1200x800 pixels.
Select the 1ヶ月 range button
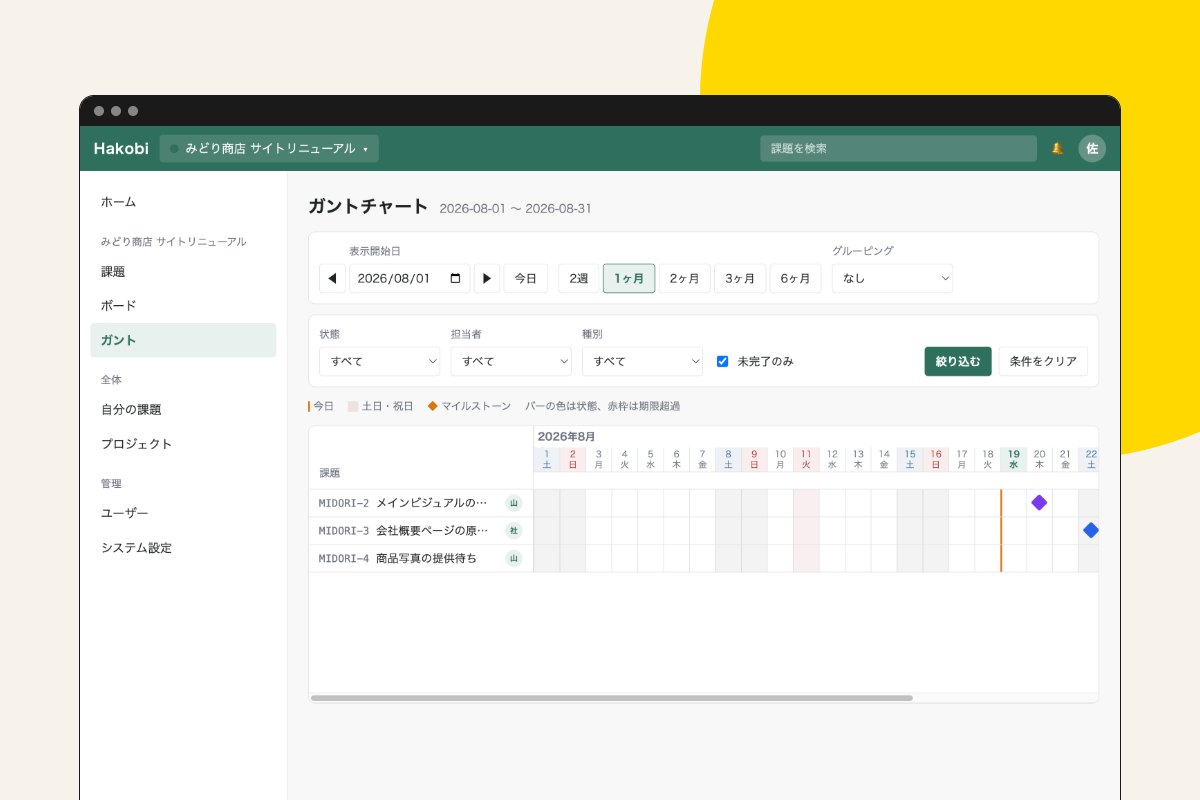pos(629,278)
